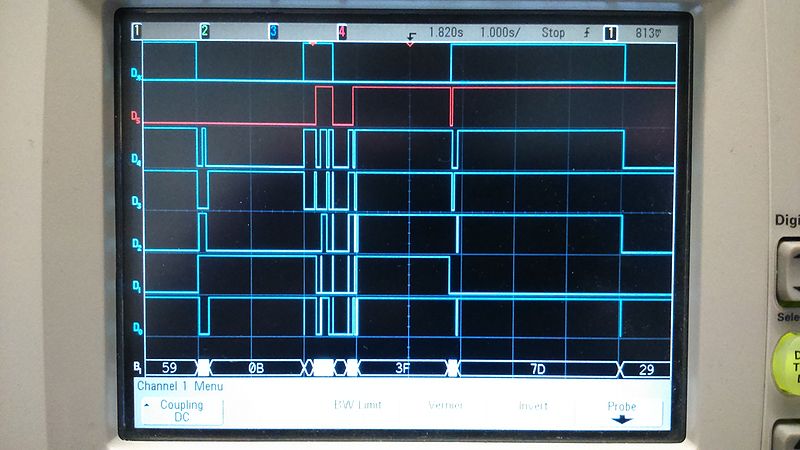Select the D0 digital channel label
Image resolution: width=800 pixels, height=450 pixels.
(x=136, y=329)
